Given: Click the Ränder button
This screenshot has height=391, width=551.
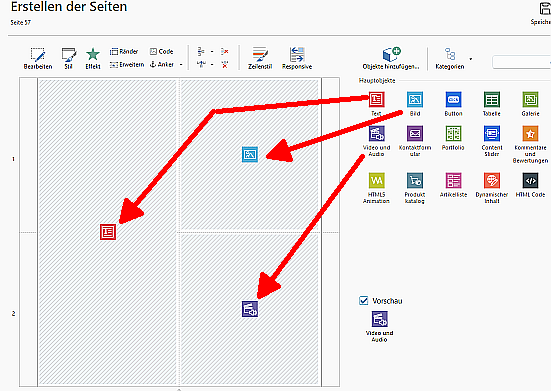Looking at the screenshot, I should (x=124, y=52).
